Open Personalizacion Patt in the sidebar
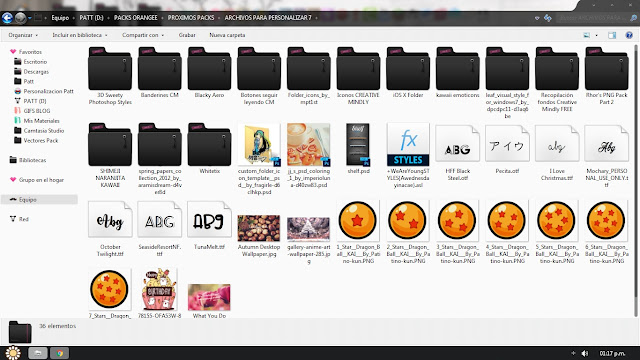This screenshot has width=640, height=360. tap(48, 91)
